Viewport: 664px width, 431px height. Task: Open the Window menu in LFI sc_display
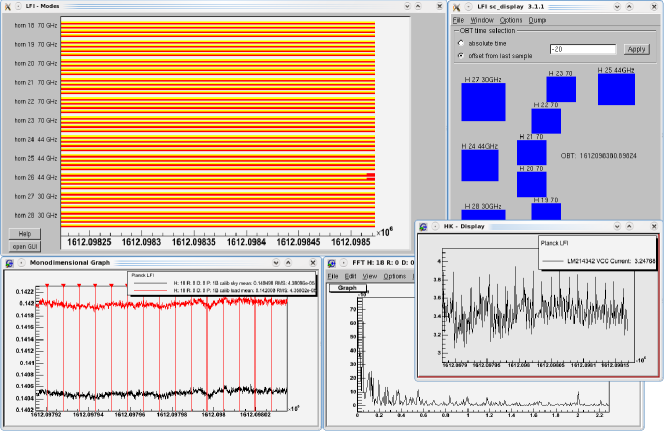(x=481, y=20)
